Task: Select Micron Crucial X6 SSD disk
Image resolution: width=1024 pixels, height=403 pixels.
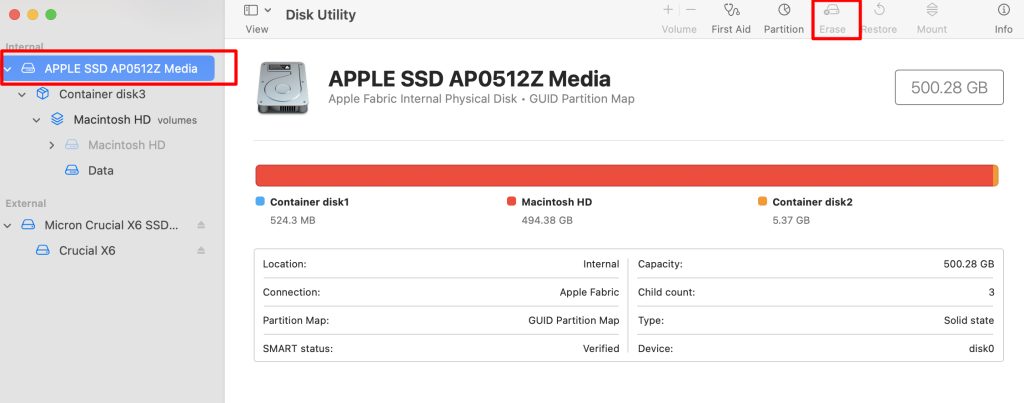Action: click(111, 225)
